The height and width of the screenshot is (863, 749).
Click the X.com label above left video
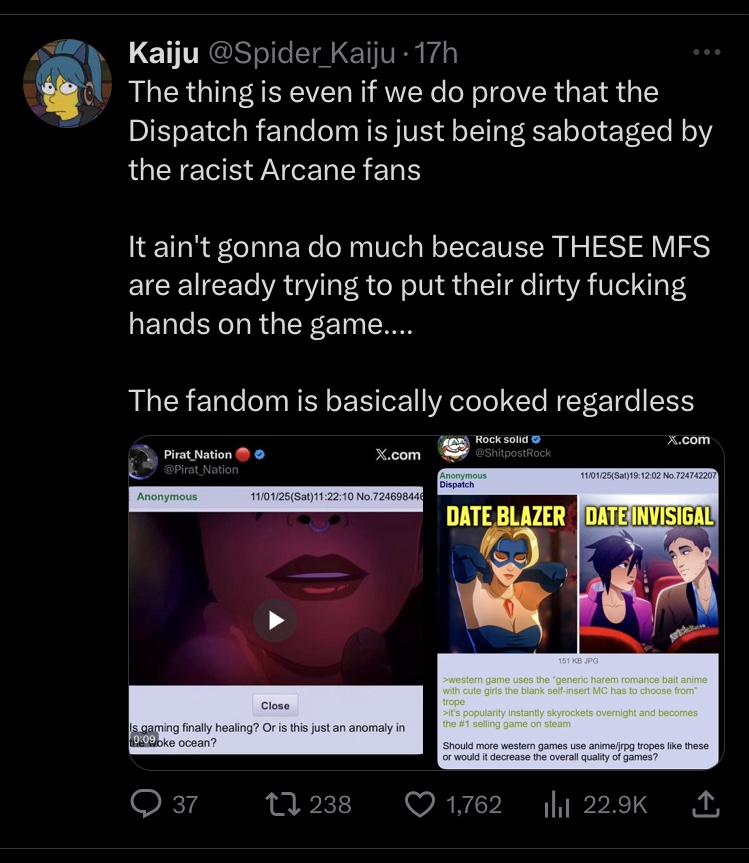point(398,455)
